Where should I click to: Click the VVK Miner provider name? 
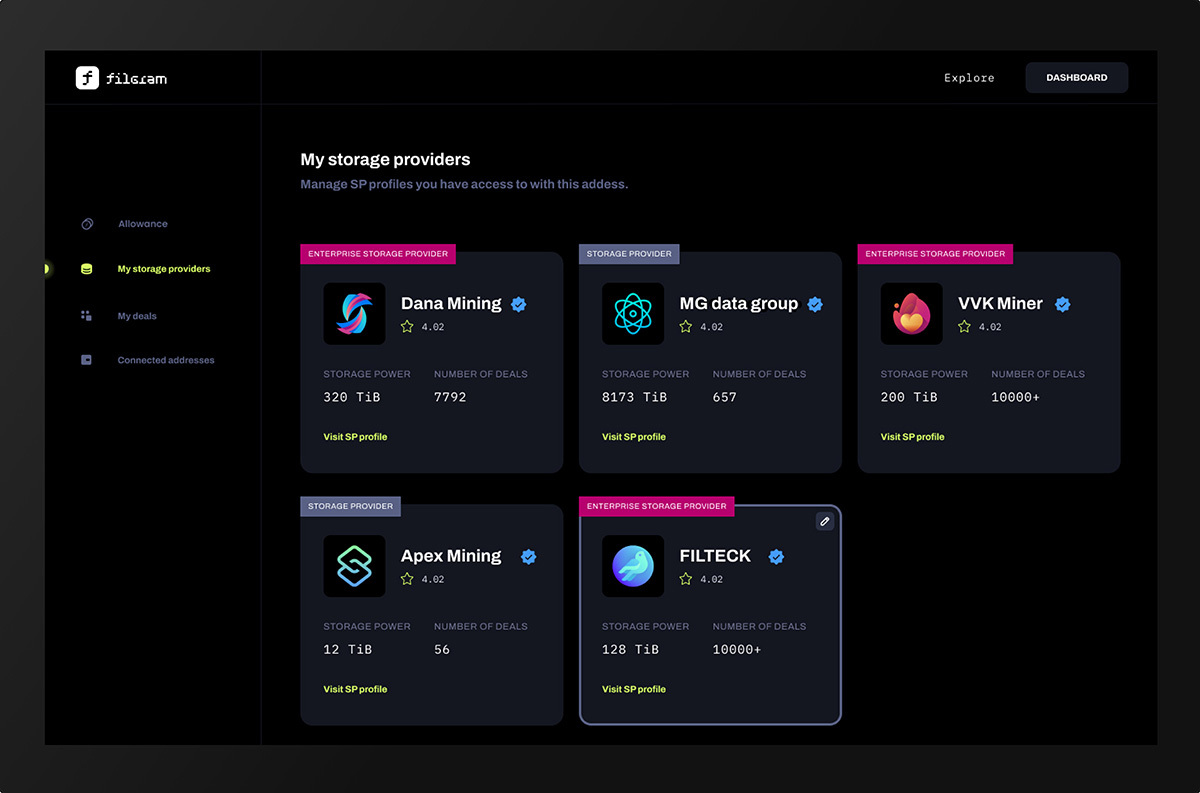[1001, 304]
